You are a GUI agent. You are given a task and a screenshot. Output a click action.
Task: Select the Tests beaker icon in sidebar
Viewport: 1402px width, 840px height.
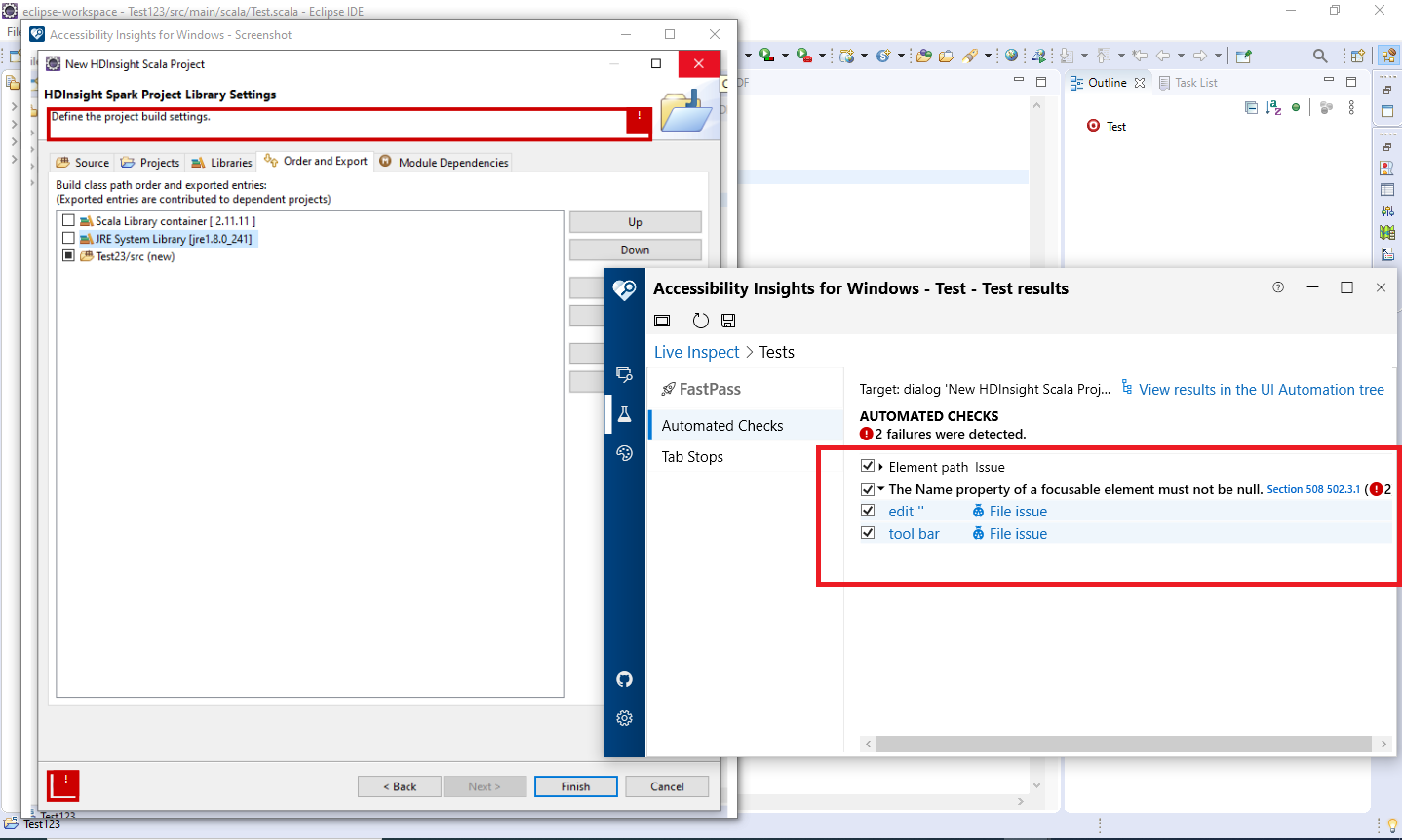click(624, 413)
